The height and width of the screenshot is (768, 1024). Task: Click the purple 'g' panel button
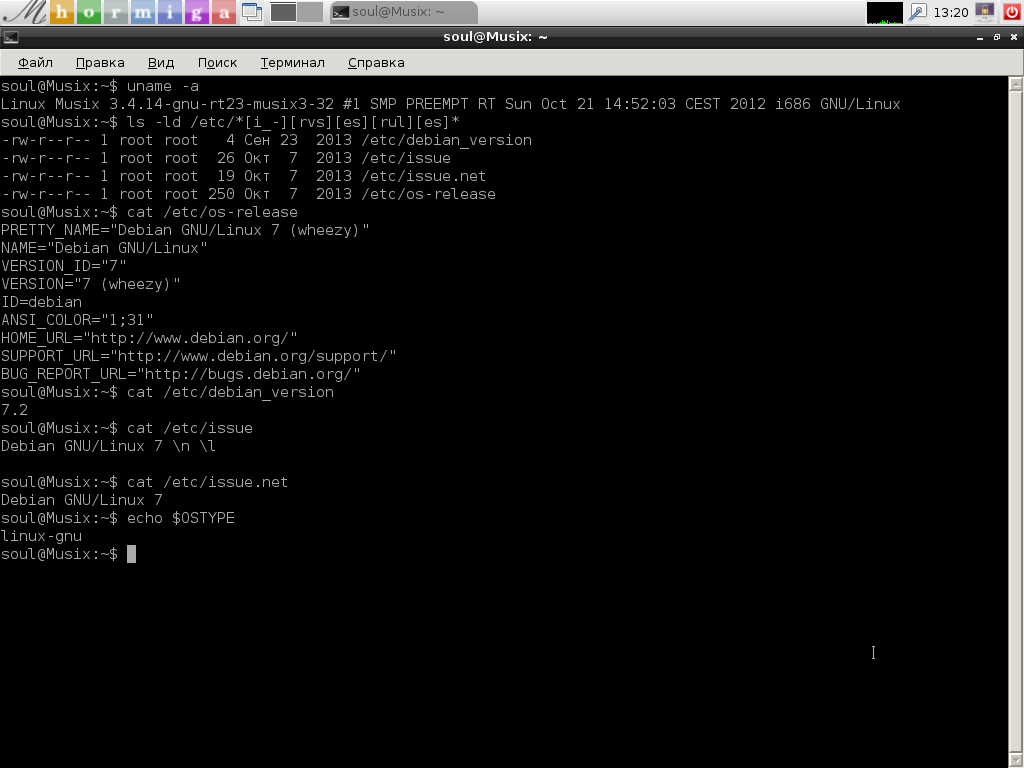tap(197, 12)
